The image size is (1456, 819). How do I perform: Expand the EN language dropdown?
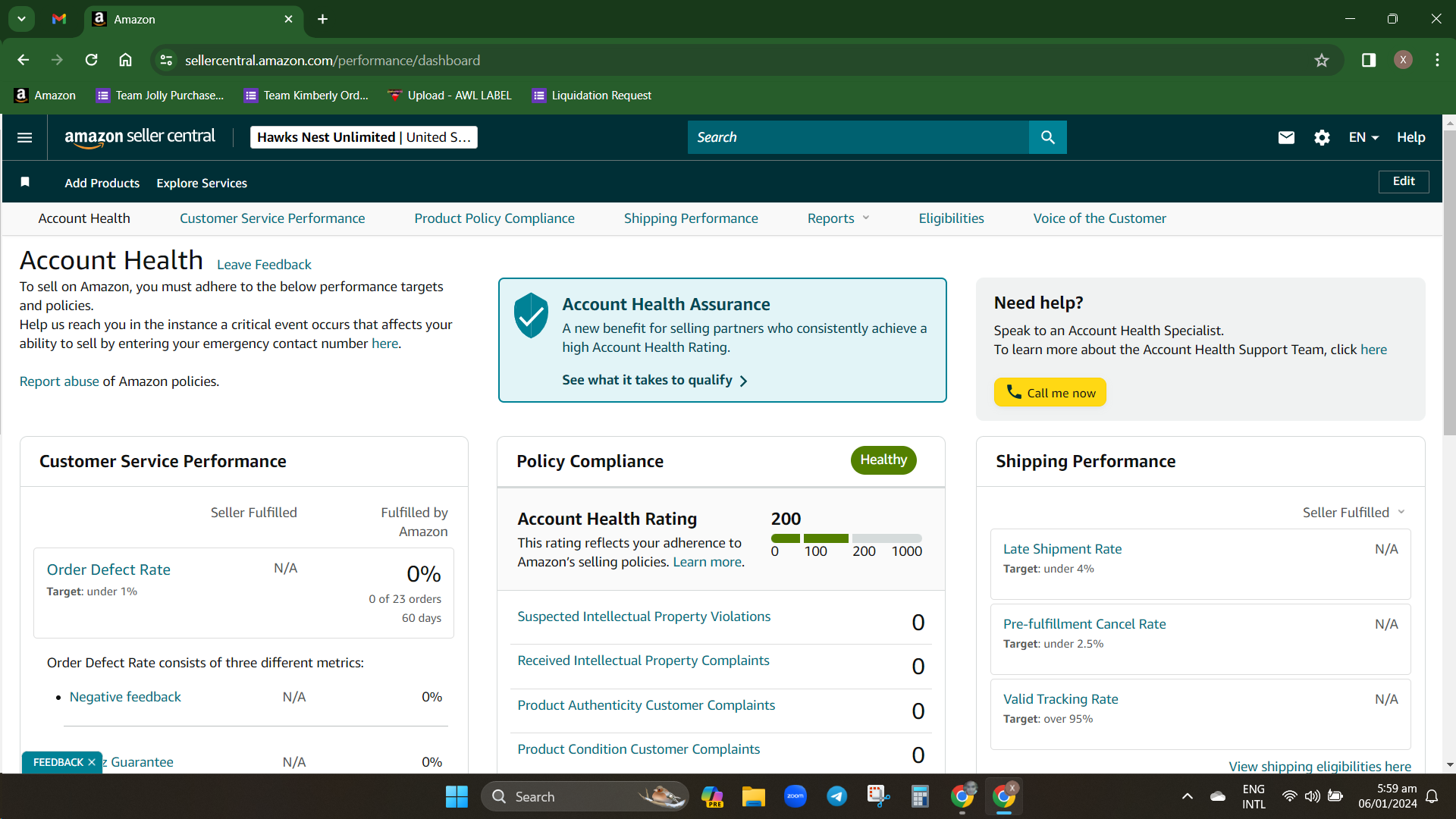[1363, 137]
